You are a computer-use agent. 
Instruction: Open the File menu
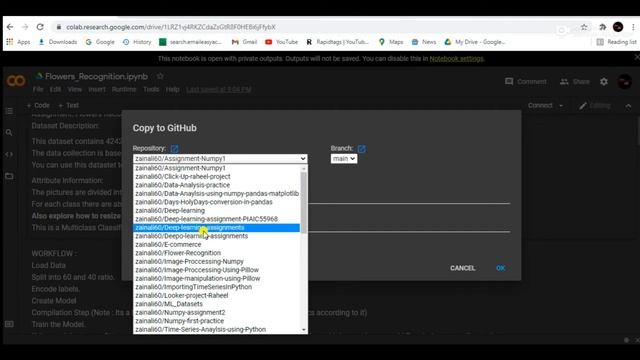[x=38, y=89]
